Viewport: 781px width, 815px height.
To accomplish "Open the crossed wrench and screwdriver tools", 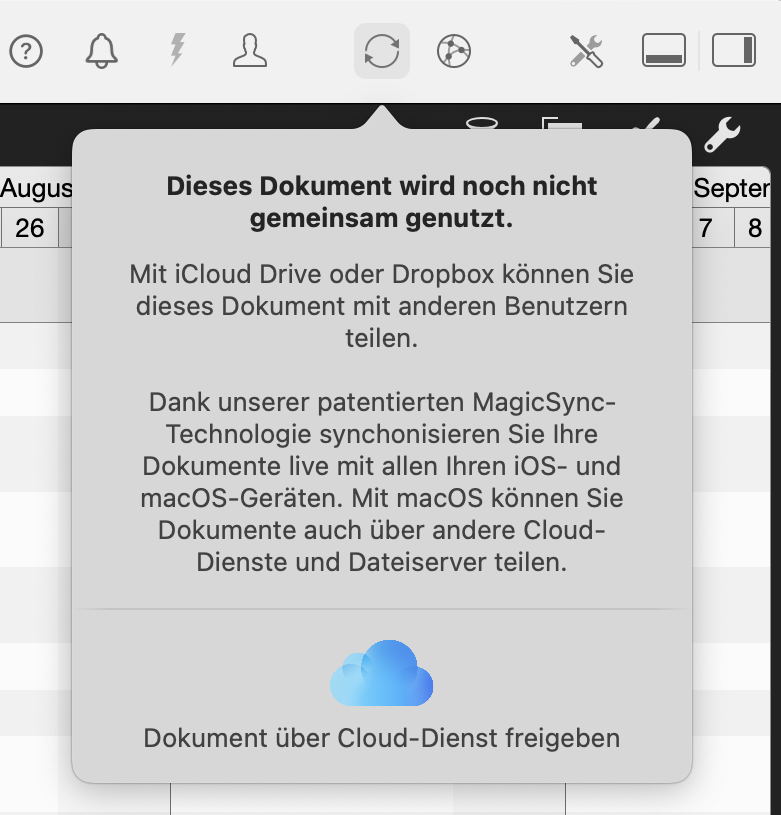I will 586,51.
